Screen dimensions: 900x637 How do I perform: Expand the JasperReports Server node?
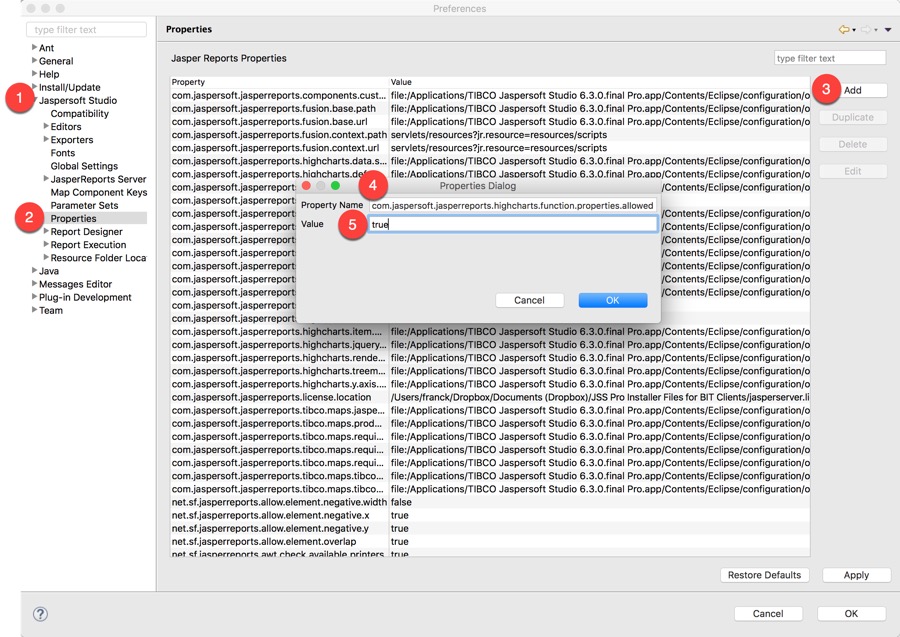coord(46,178)
